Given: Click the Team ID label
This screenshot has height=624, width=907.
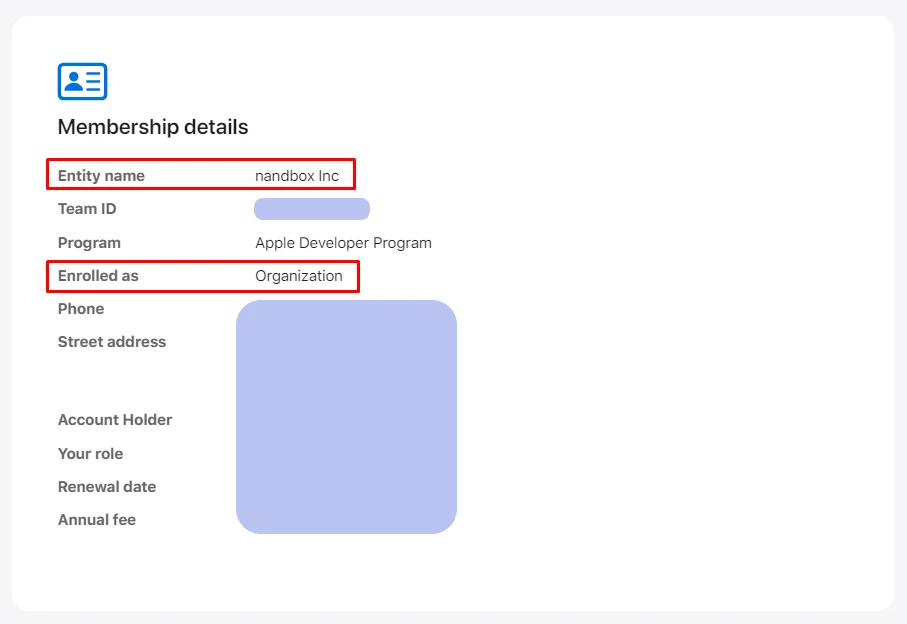Looking at the screenshot, I should 85,208.
